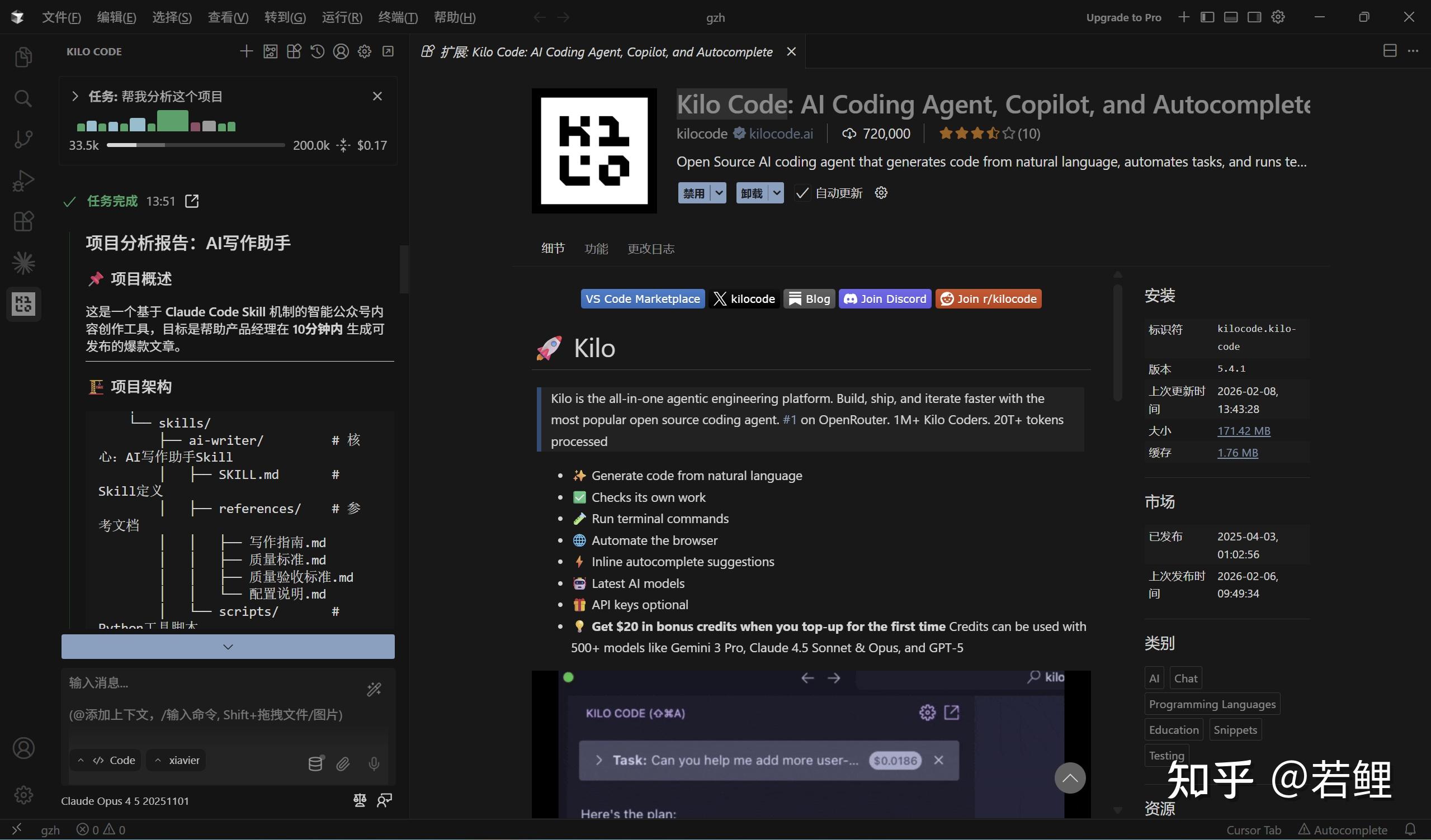Open the Join r/kilocode badge

coord(989,298)
